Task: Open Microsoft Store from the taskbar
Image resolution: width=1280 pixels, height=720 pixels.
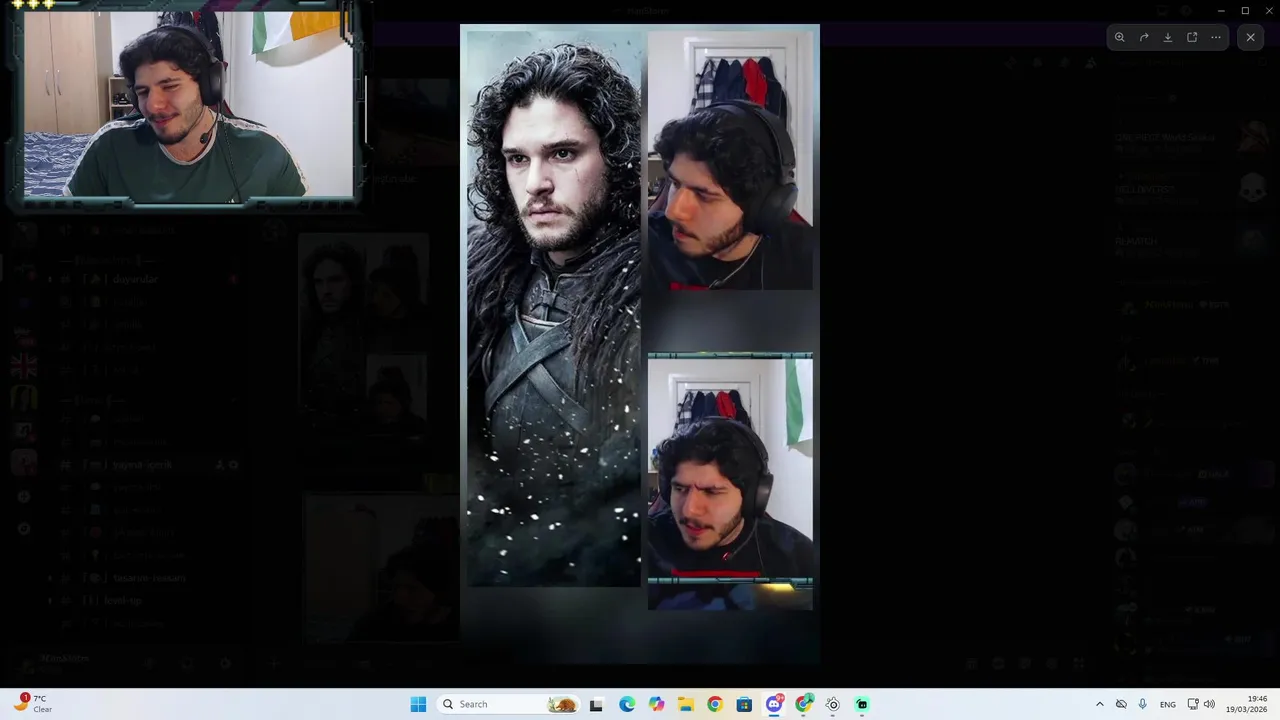Action: pyautogui.click(x=744, y=704)
